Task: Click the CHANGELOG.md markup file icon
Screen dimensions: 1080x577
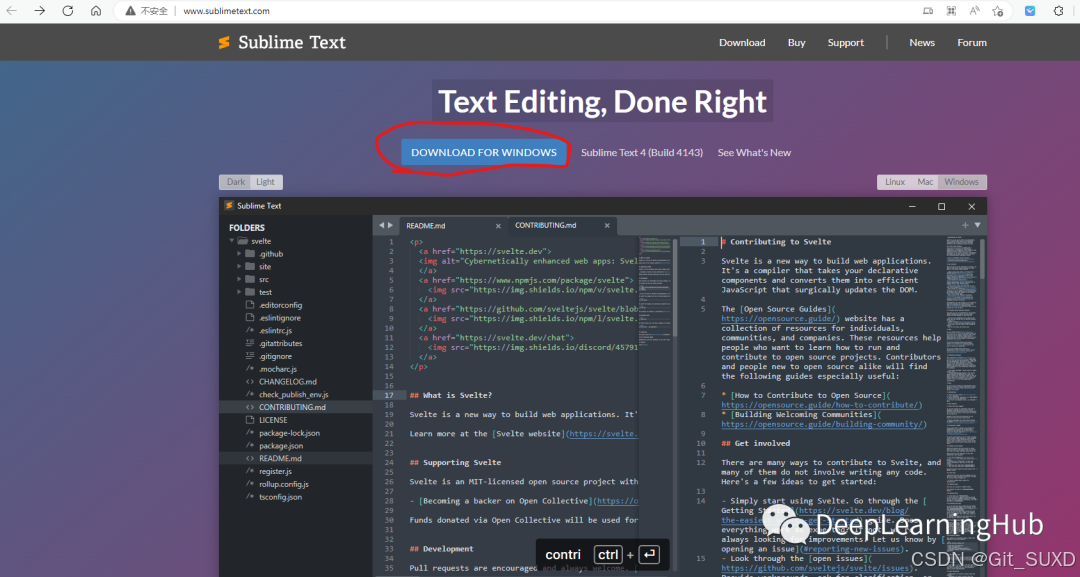Action: pyautogui.click(x=250, y=381)
